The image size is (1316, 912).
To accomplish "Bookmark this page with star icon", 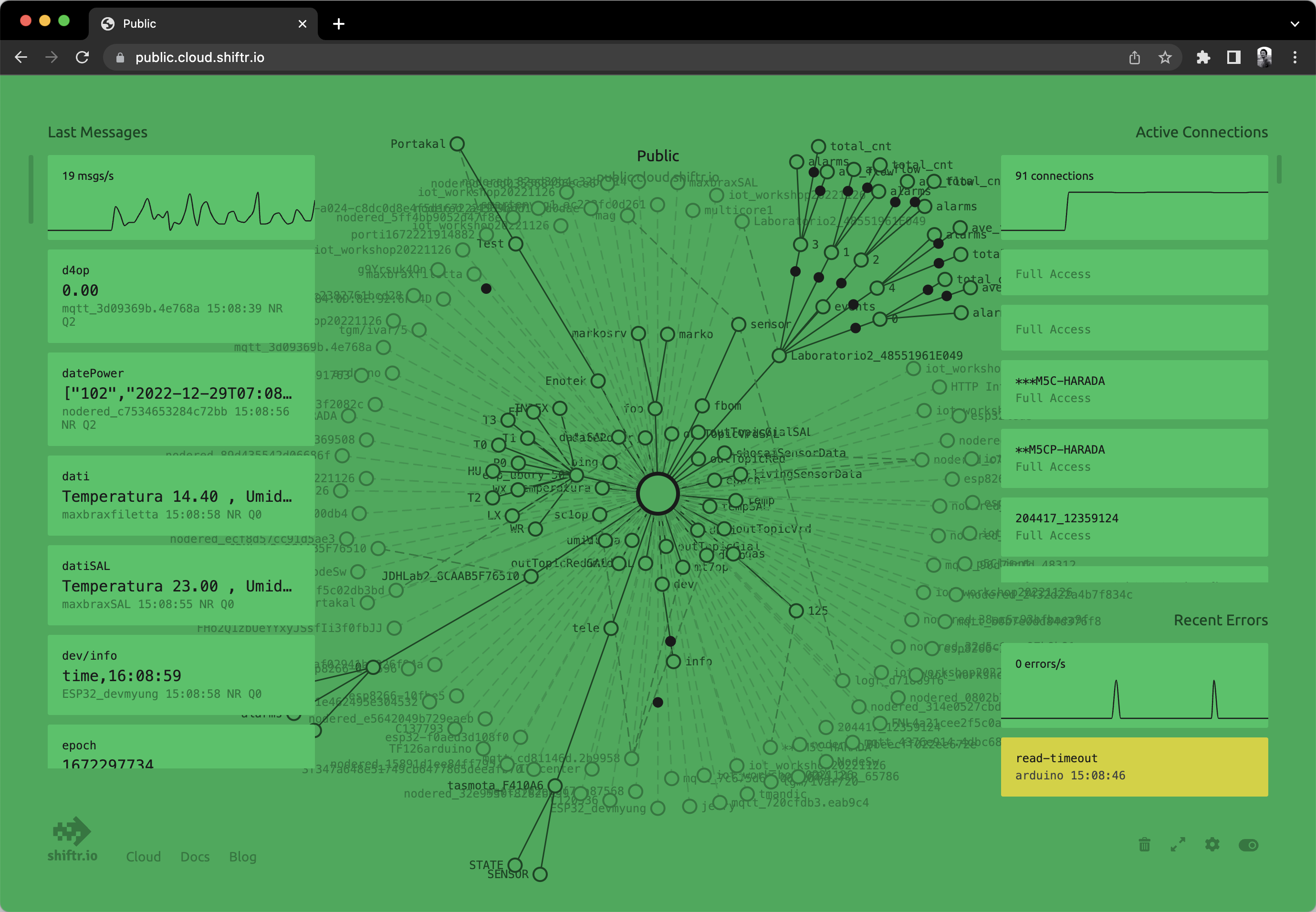I will pyautogui.click(x=1165, y=57).
